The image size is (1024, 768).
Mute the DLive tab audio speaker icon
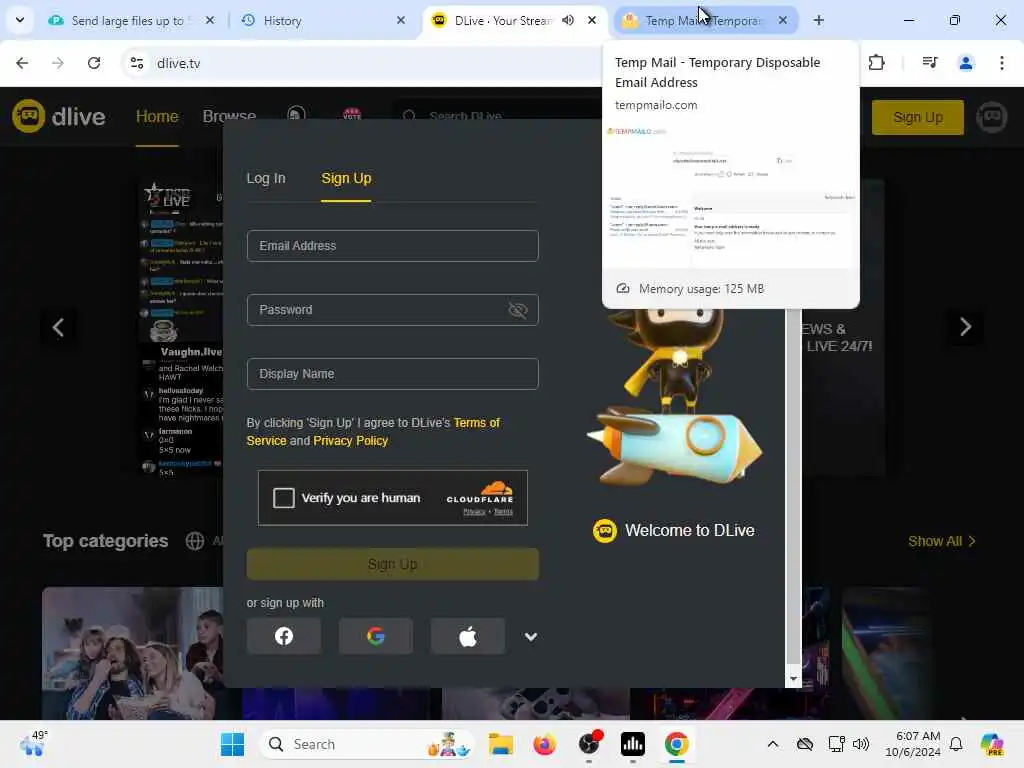tap(568, 20)
